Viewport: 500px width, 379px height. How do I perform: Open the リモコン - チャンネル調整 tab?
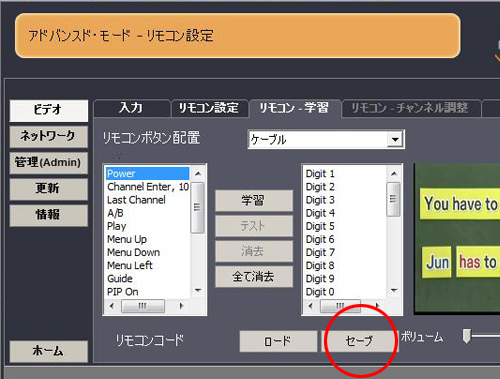coord(411,108)
